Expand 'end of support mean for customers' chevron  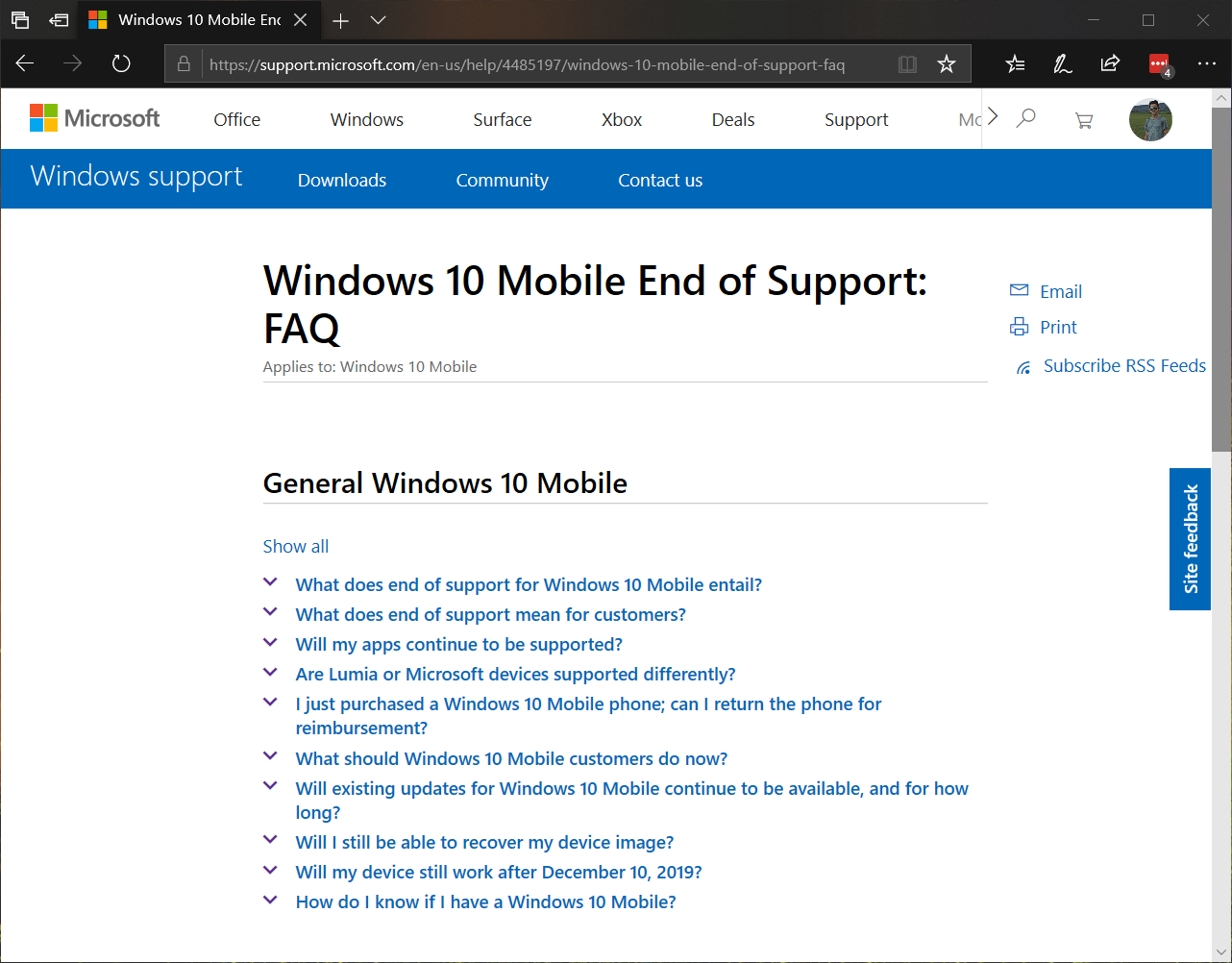coord(271,612)
